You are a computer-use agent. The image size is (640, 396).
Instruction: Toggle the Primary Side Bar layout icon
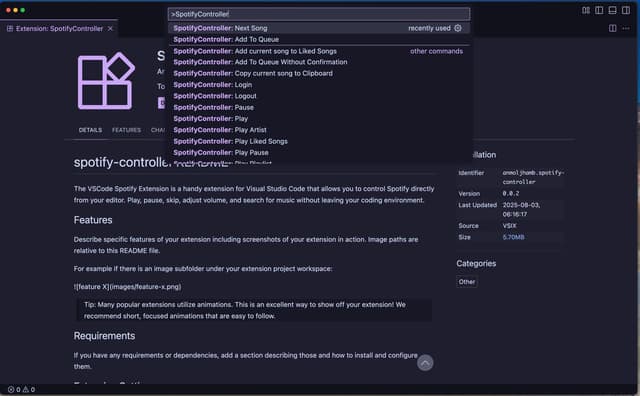click(x=599, y=10)
